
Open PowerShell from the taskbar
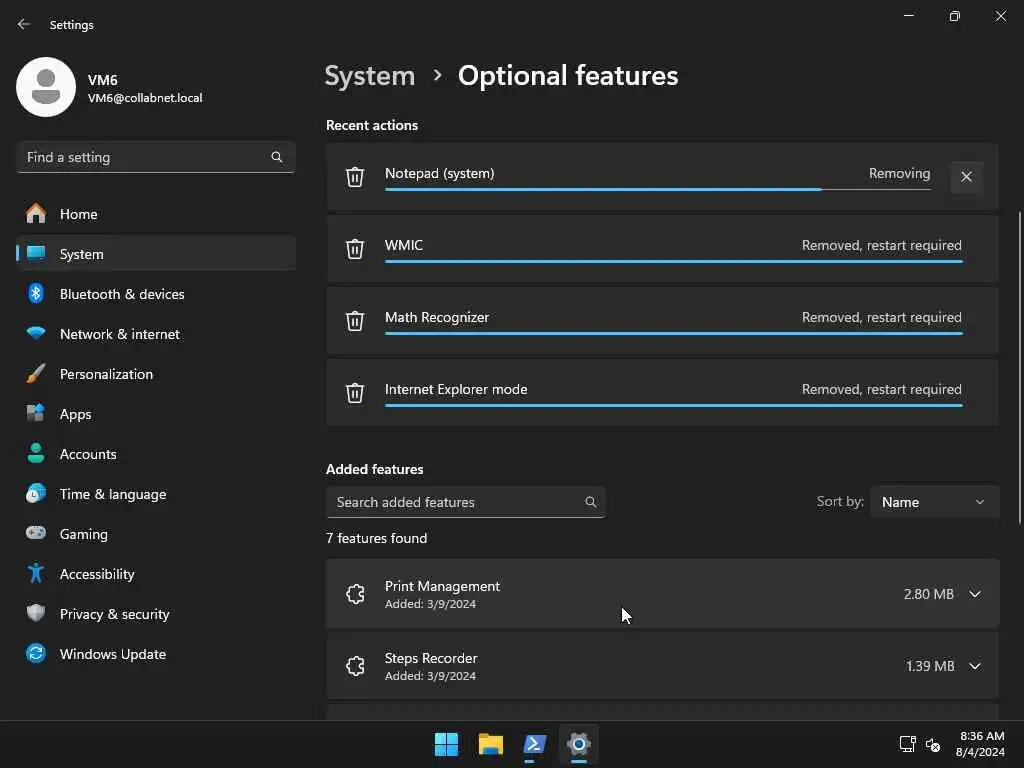[535, 744]
